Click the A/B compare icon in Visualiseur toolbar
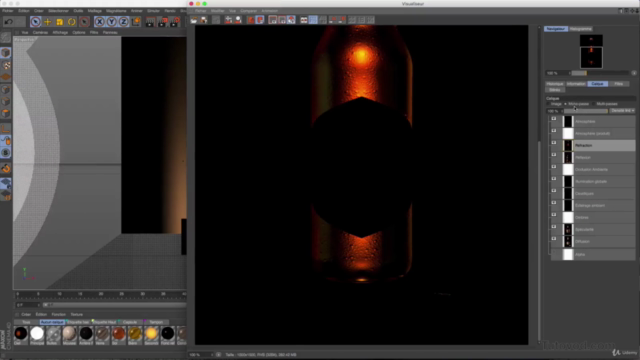Screen dimensions: 640x360 click(304, 20)
